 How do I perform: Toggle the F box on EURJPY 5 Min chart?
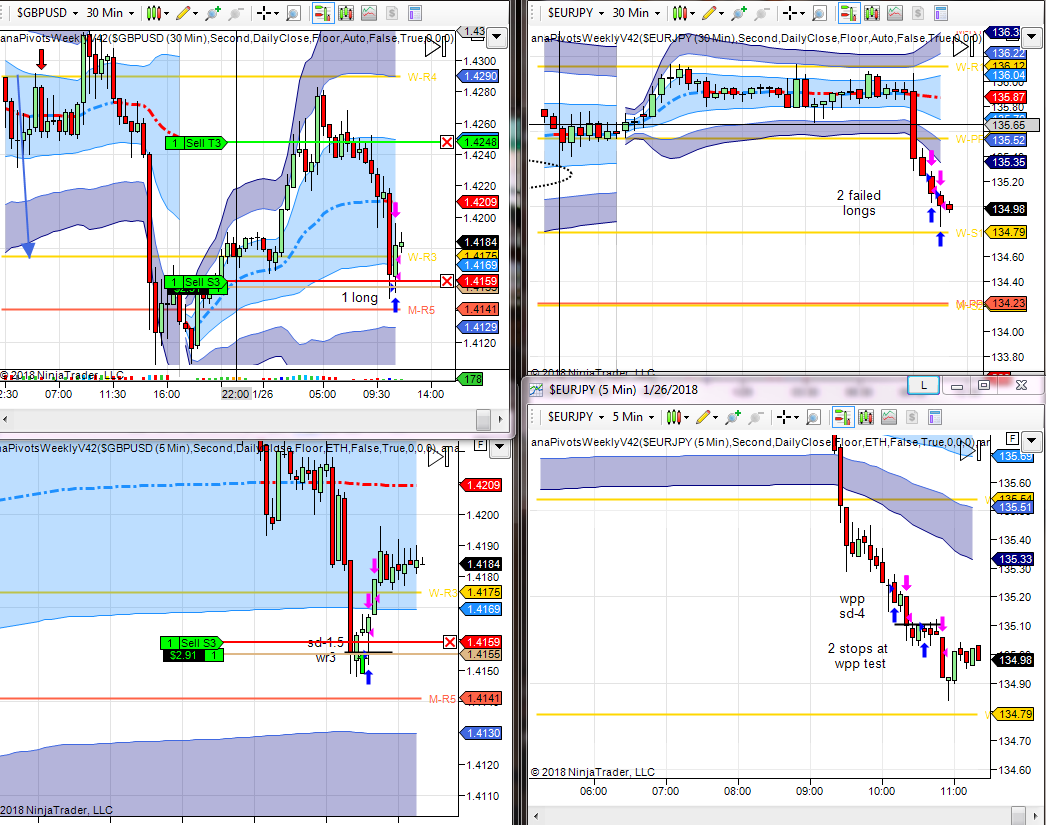pos(1012,439)
